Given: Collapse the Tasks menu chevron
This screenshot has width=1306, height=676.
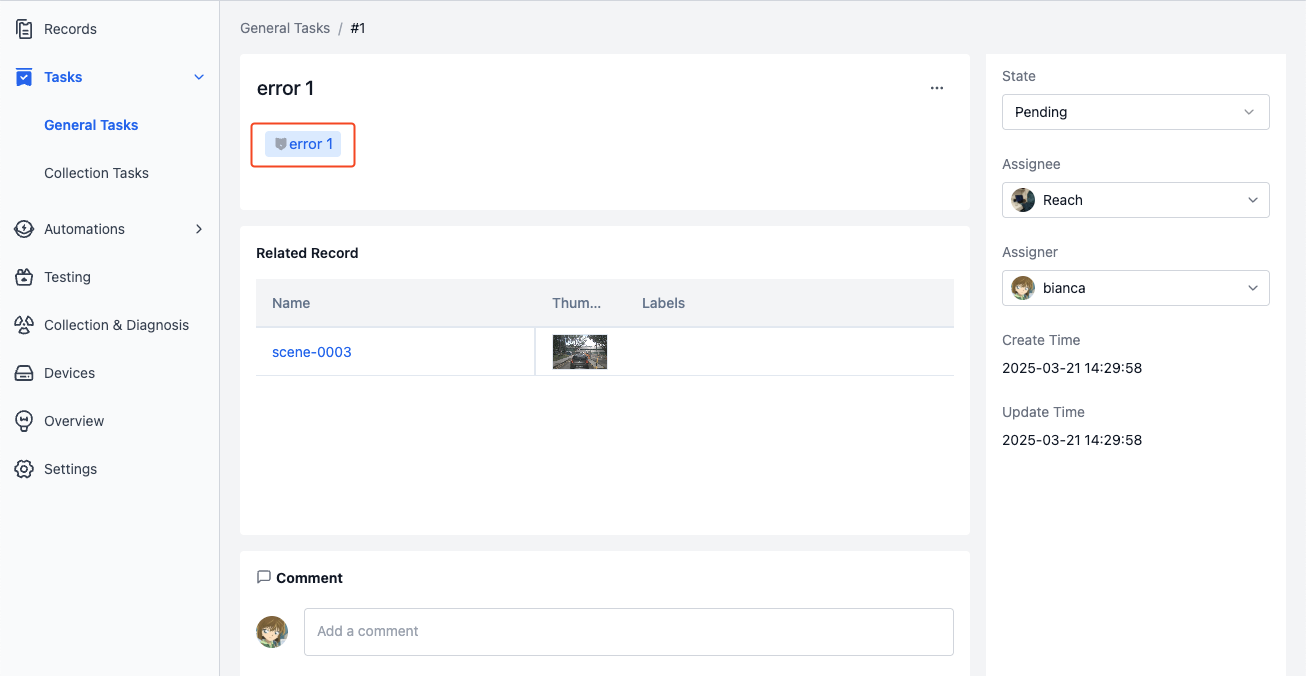Looking at the screenshot, I should click(199, 77).
